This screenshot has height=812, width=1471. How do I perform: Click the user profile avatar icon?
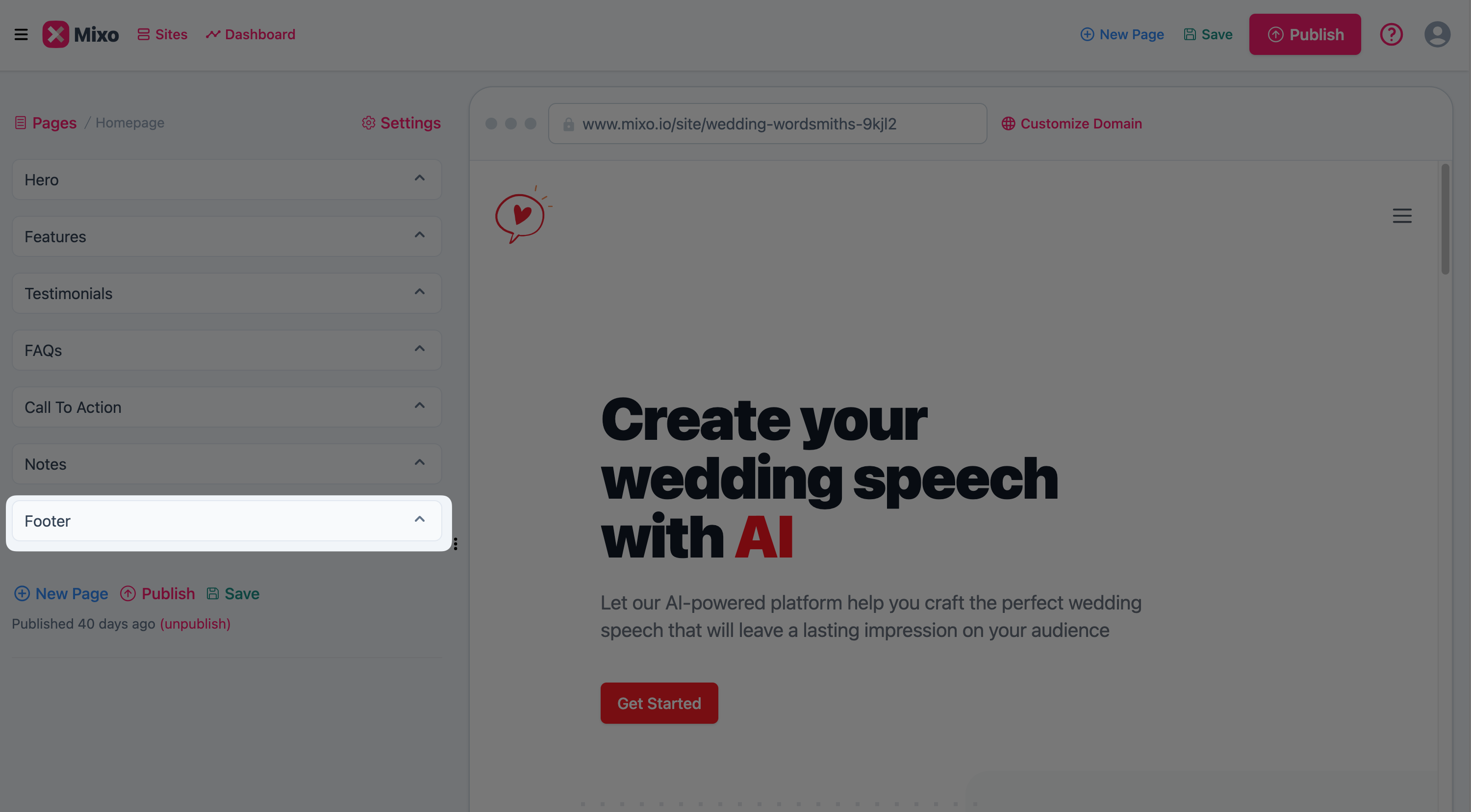coord(1437,34)
